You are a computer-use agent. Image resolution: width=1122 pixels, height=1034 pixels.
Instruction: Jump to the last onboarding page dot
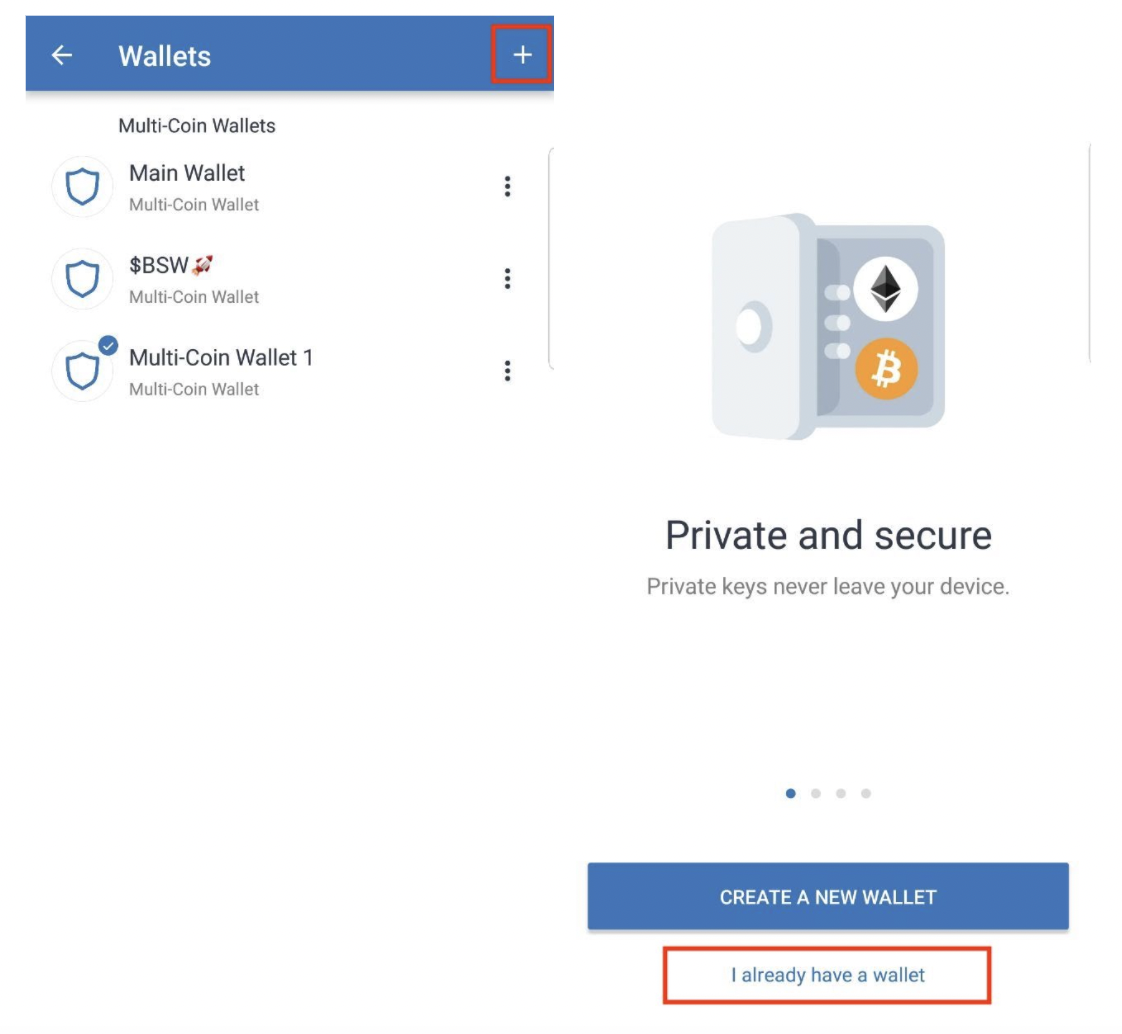point(866,793)
